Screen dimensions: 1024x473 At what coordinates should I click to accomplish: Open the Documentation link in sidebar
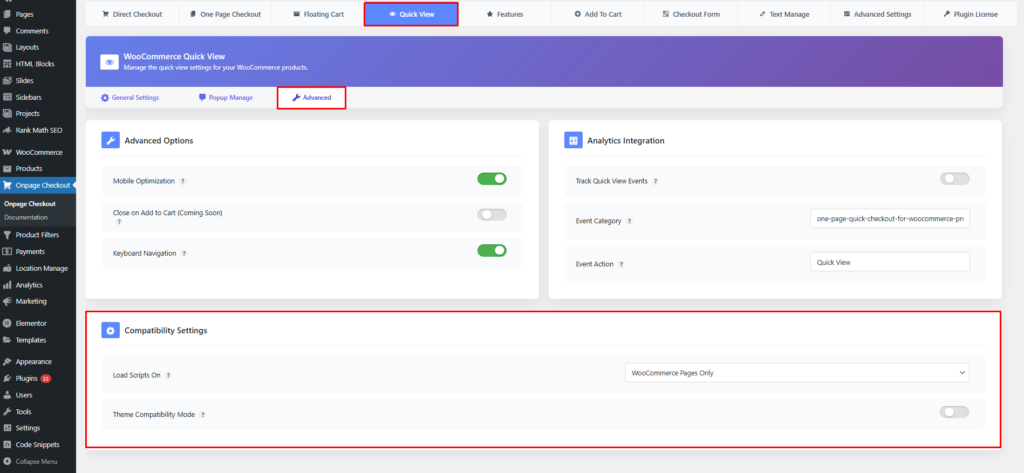point(26,217)
